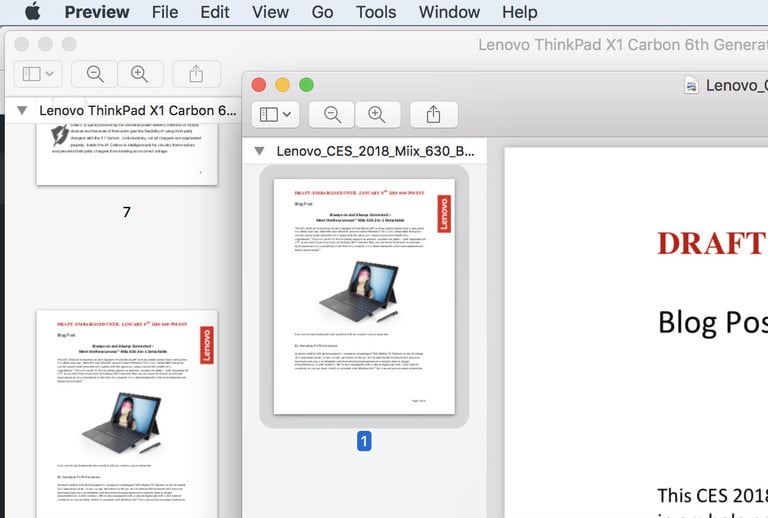This screenshot has height=518, width=768.
Task: Open the View menu
Action: [x=270, y=12]
